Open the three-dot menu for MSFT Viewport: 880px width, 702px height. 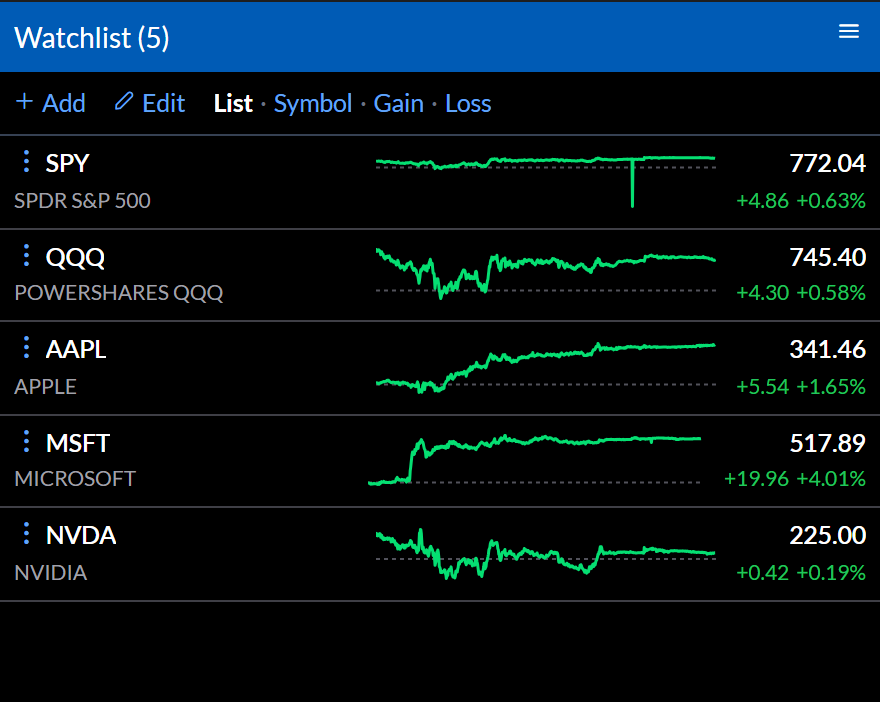point(26,441)
